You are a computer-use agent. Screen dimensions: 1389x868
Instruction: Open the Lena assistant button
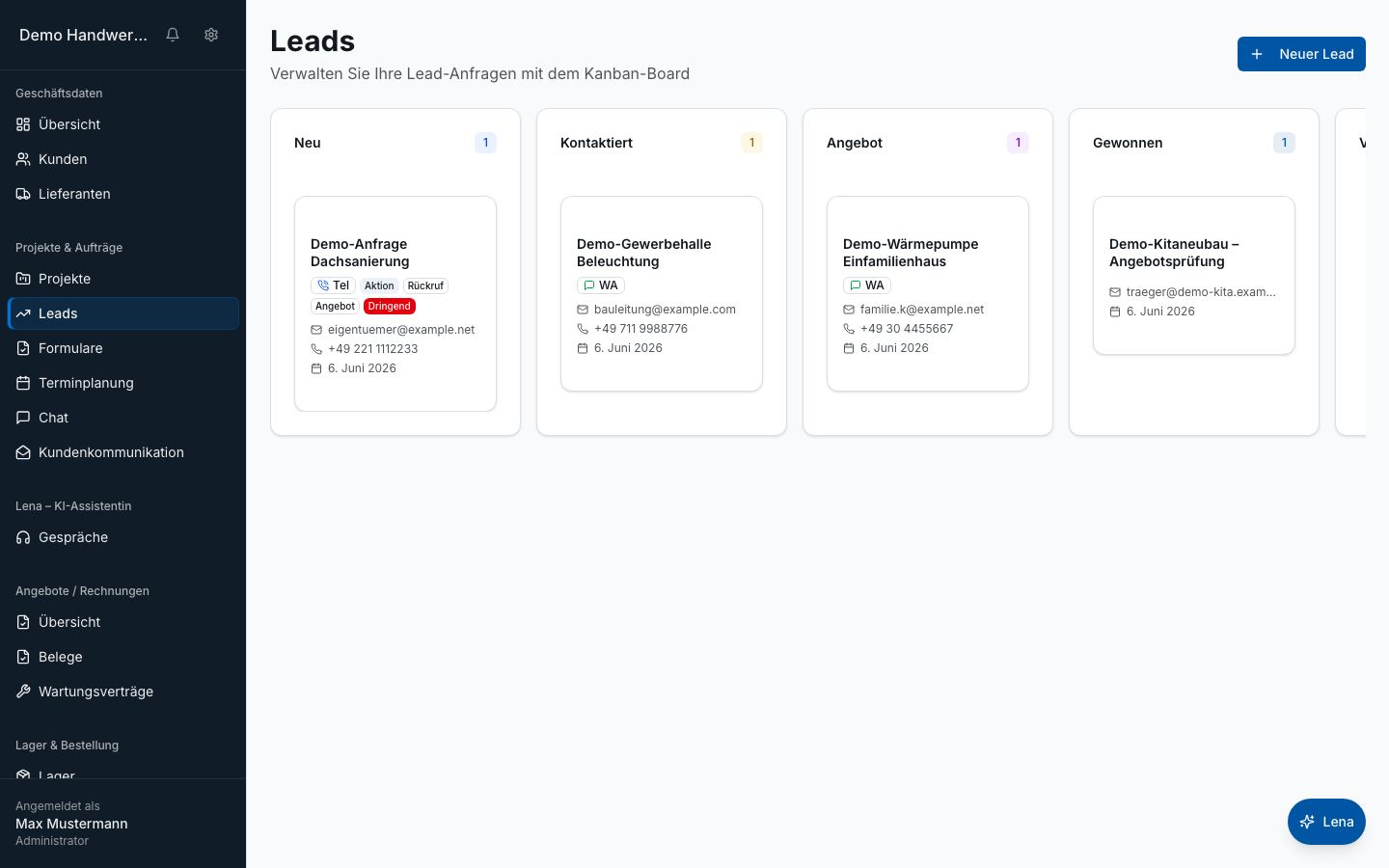[1326, 822]
